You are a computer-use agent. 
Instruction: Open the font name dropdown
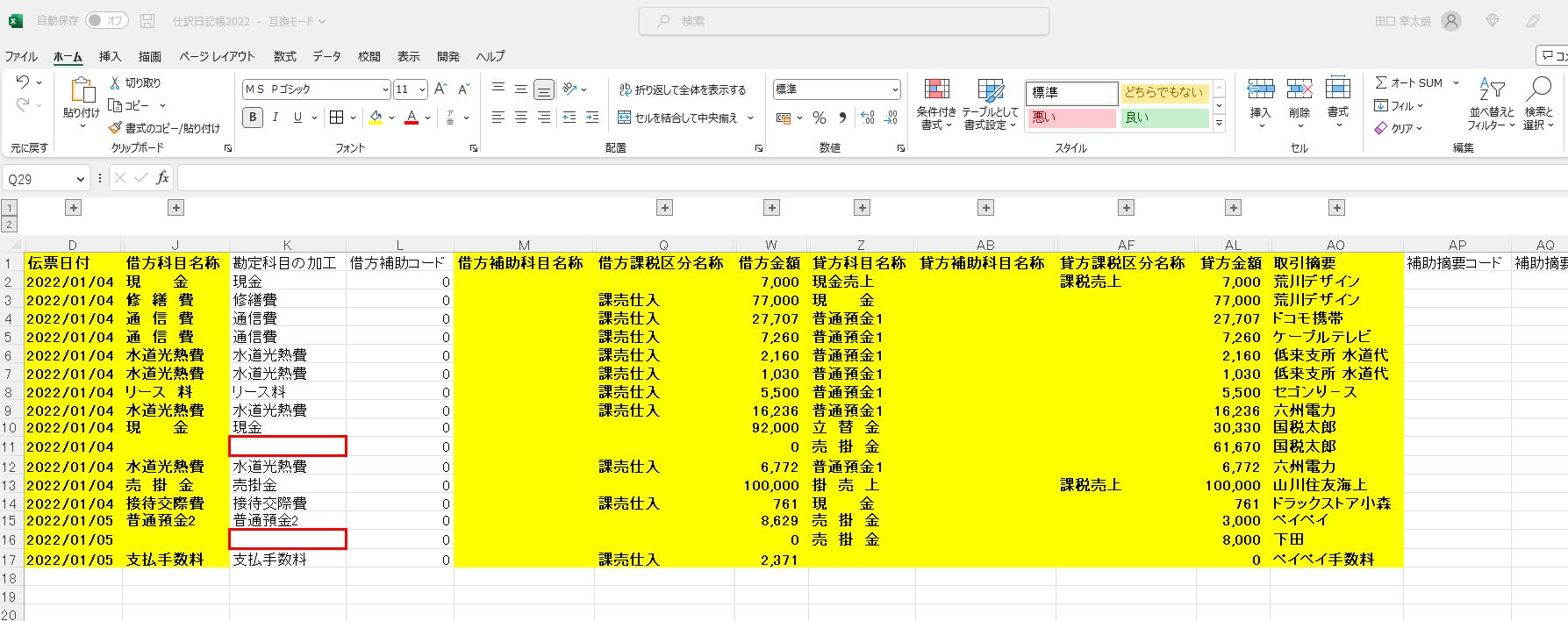[x=385, y=89]
